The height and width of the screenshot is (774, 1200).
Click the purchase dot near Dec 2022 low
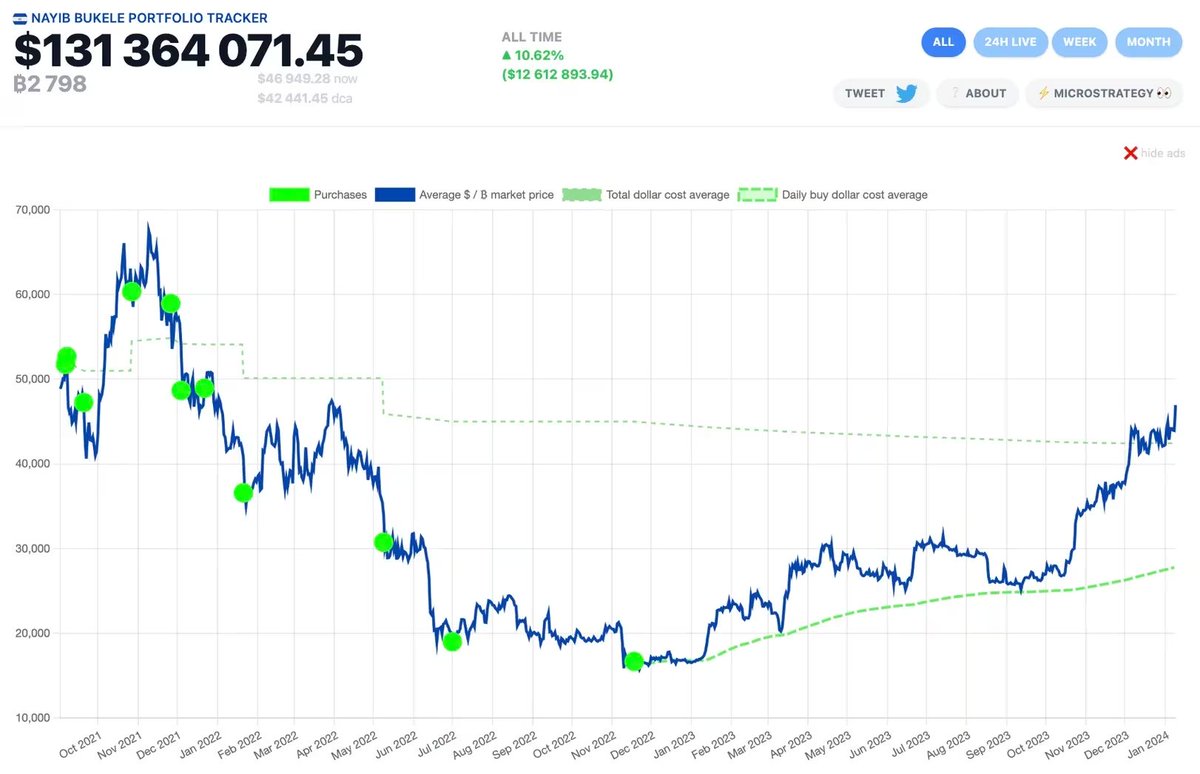tap(634, 661)
